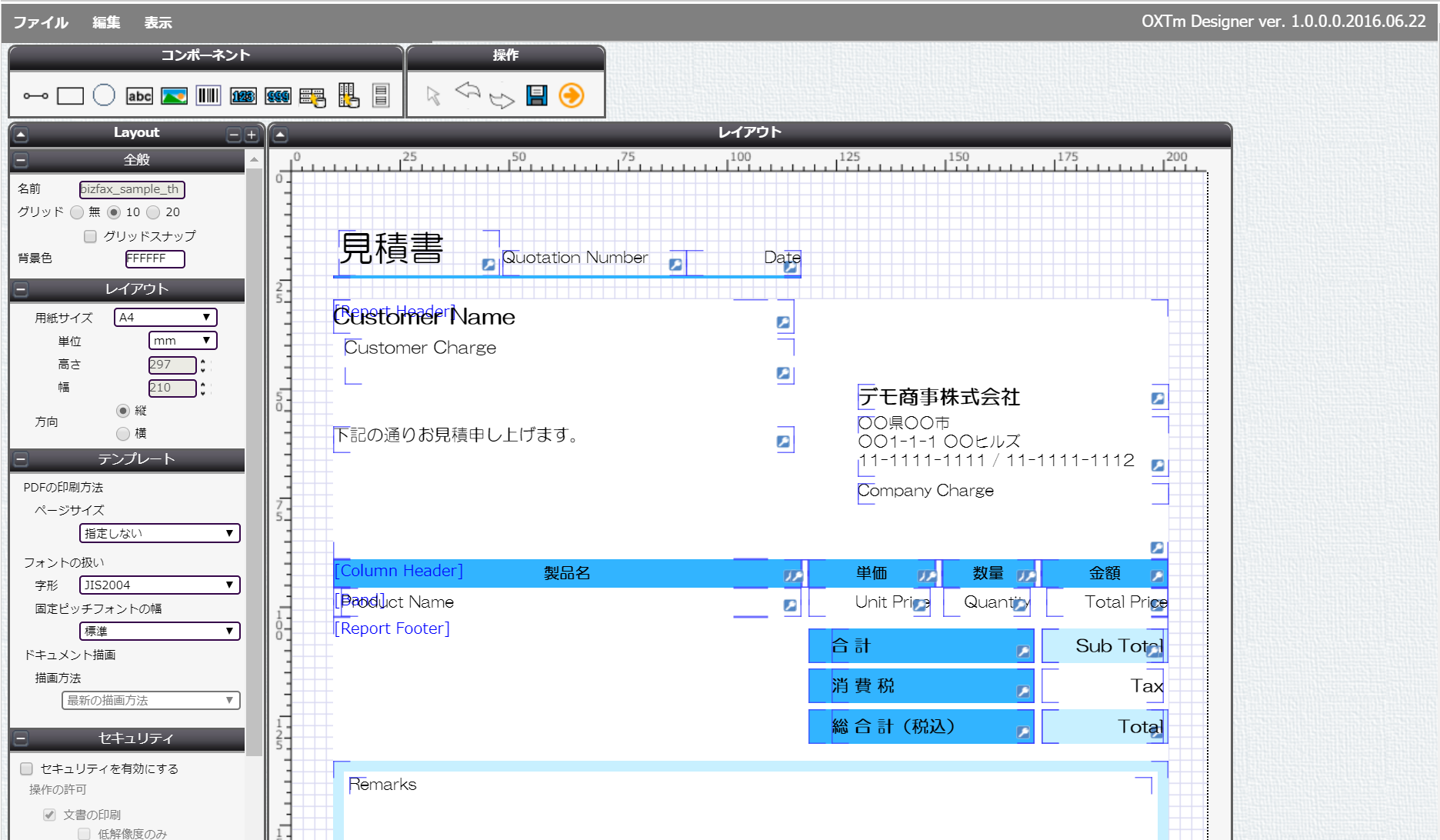This screenshot has width=1440, height=840.
Task: Click the blue floppy disk save icon
Action: [536, 95]
